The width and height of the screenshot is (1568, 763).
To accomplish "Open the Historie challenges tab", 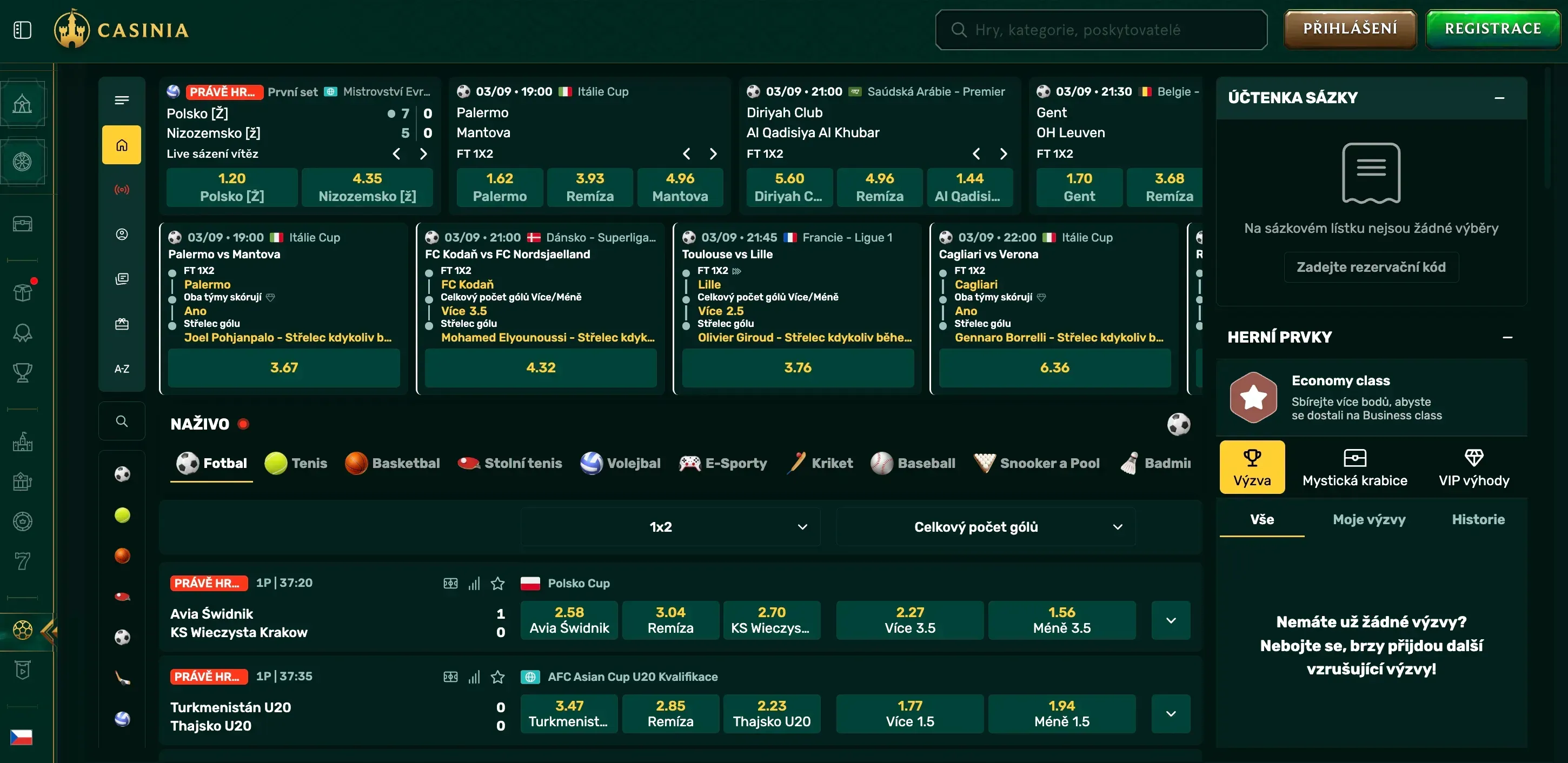I will (1478, 520).
